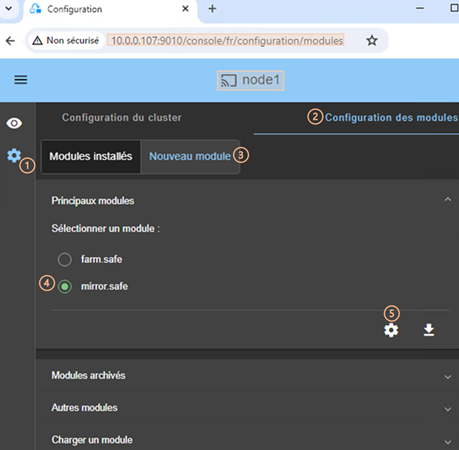Switch to Configuration du cluster tab

pos(122,118)
